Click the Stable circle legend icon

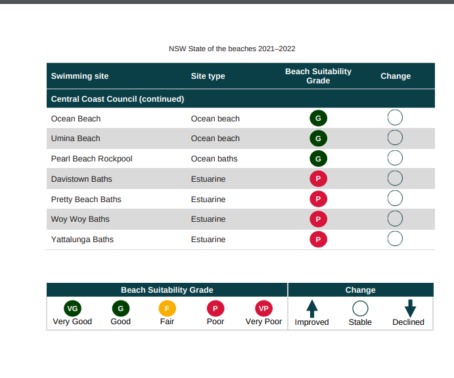[x=360, y=308]
